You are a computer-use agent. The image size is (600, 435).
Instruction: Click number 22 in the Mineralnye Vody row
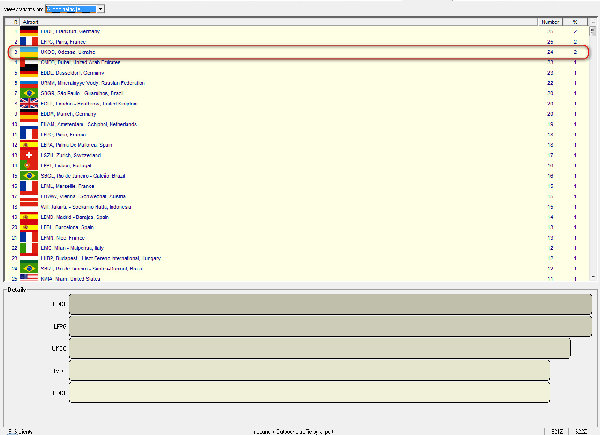click(x=550, y=83)
